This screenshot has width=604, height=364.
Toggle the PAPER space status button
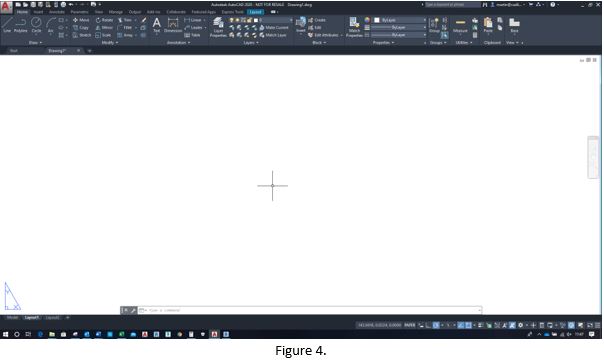(x=410, y=325)
